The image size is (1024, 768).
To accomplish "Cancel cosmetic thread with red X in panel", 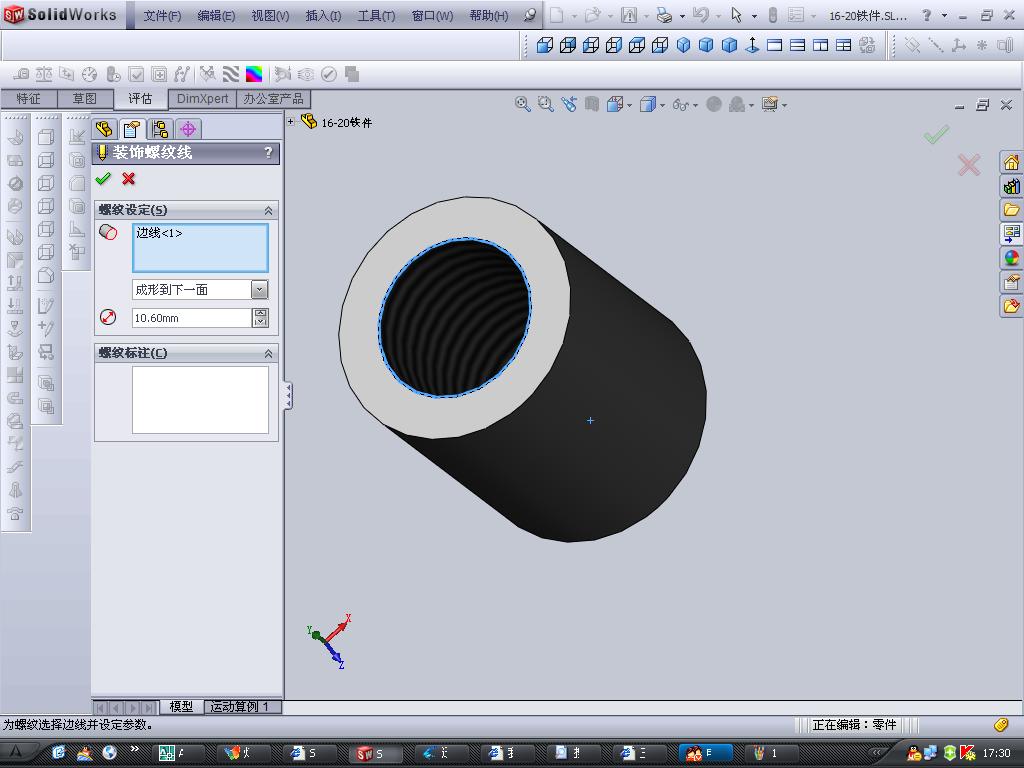I will click(x=128, y=179).
